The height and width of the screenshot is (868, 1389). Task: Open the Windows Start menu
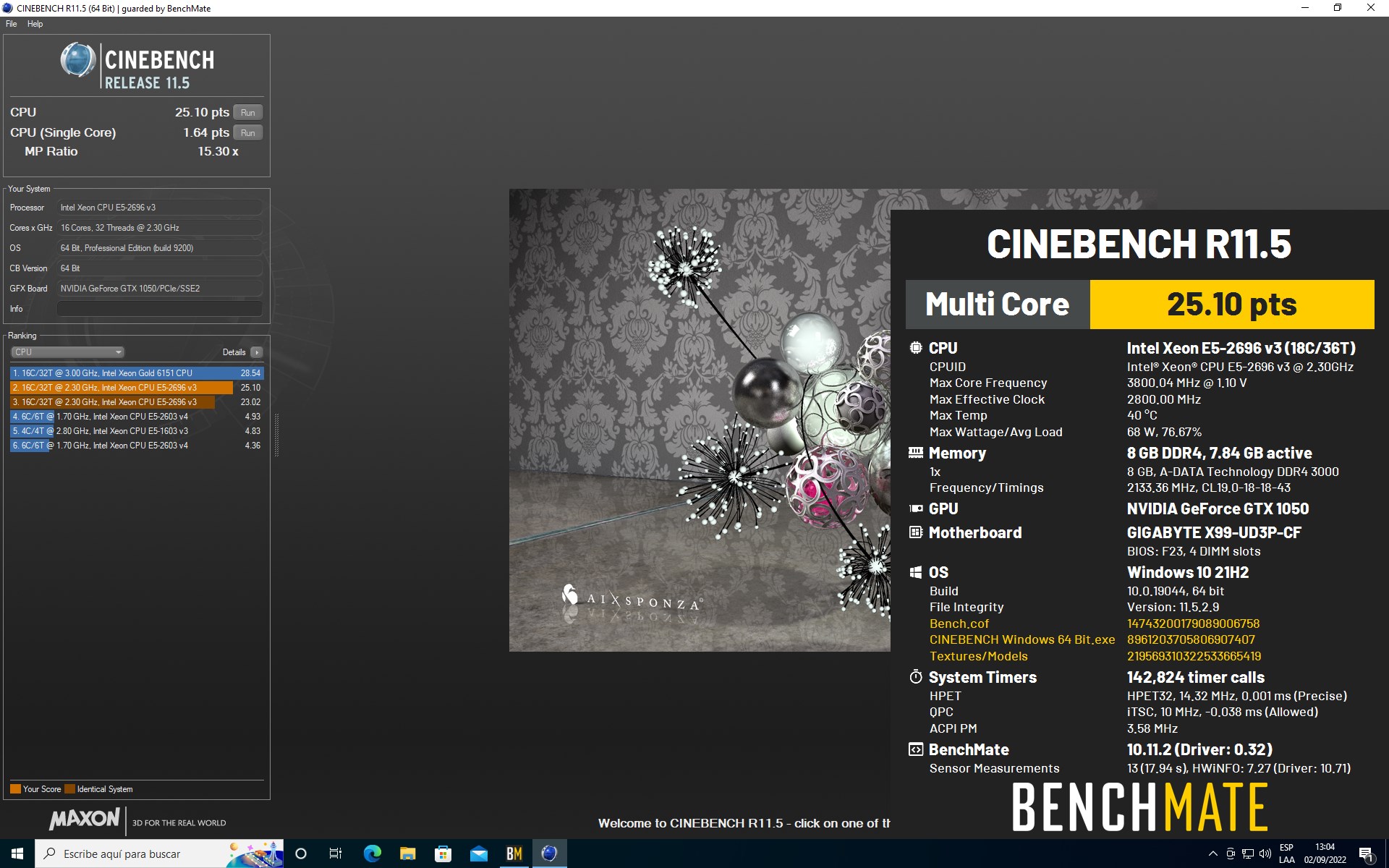point(17,854)
